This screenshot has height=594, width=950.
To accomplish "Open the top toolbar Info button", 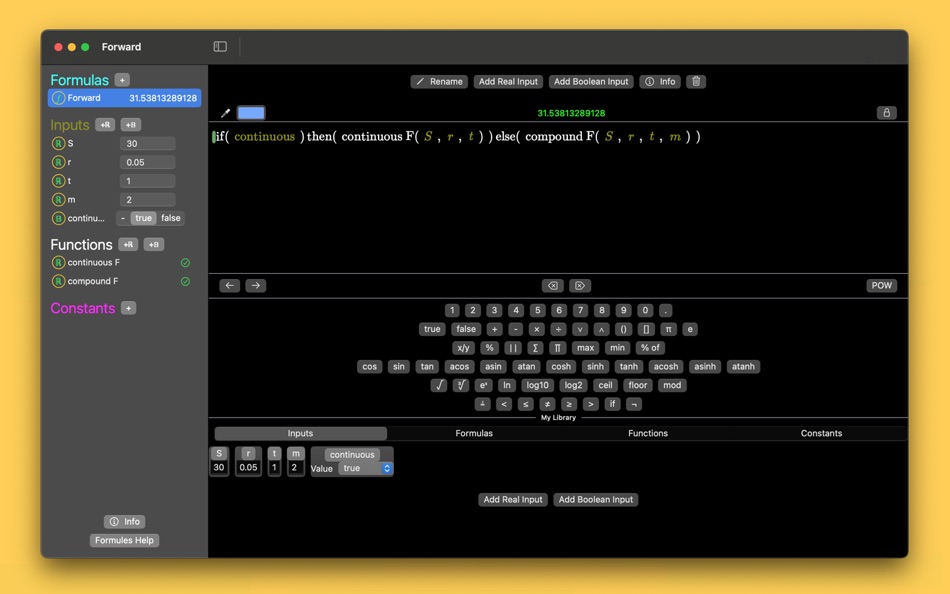I will 660,81.
